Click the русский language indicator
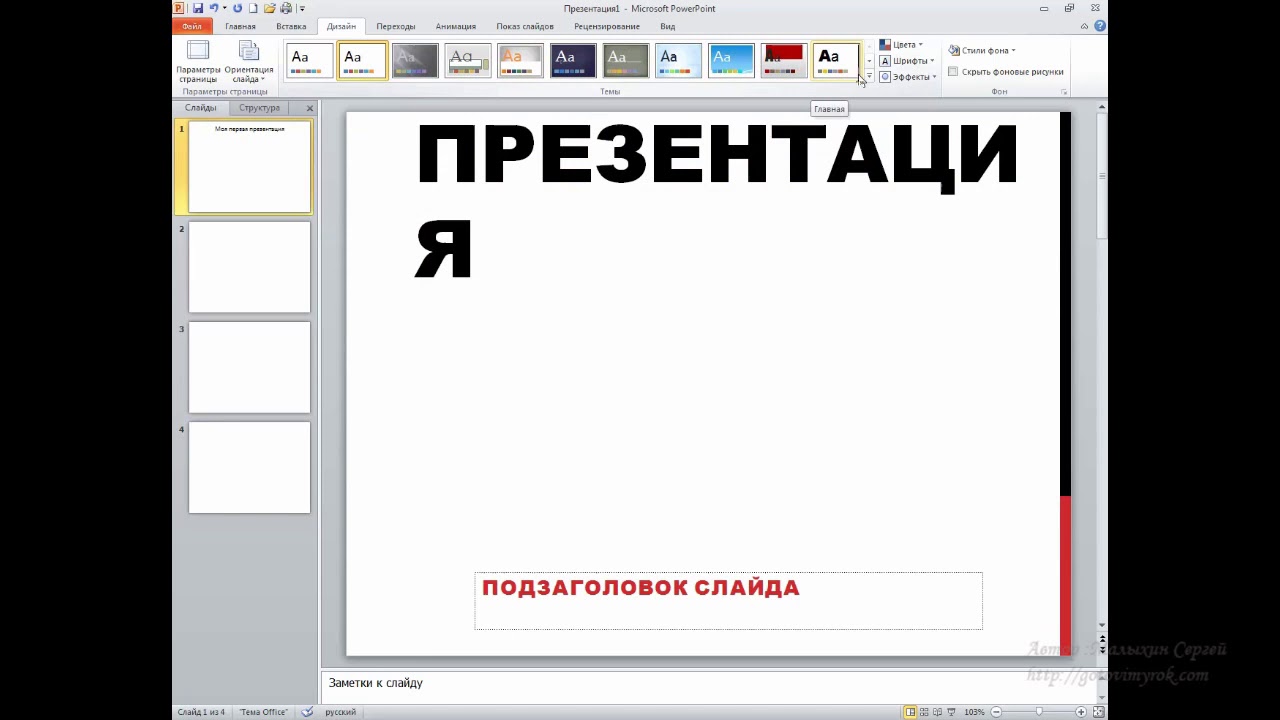Screen dimensions: 1280x720 click(341, 712)
